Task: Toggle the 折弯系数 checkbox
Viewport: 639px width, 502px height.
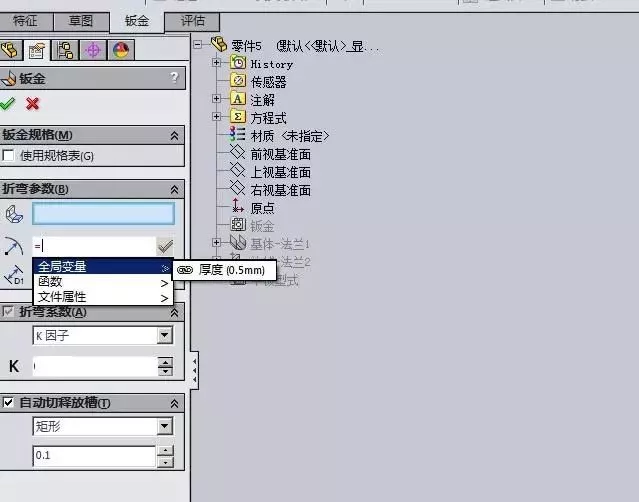Action: click(x=9, y=312)
